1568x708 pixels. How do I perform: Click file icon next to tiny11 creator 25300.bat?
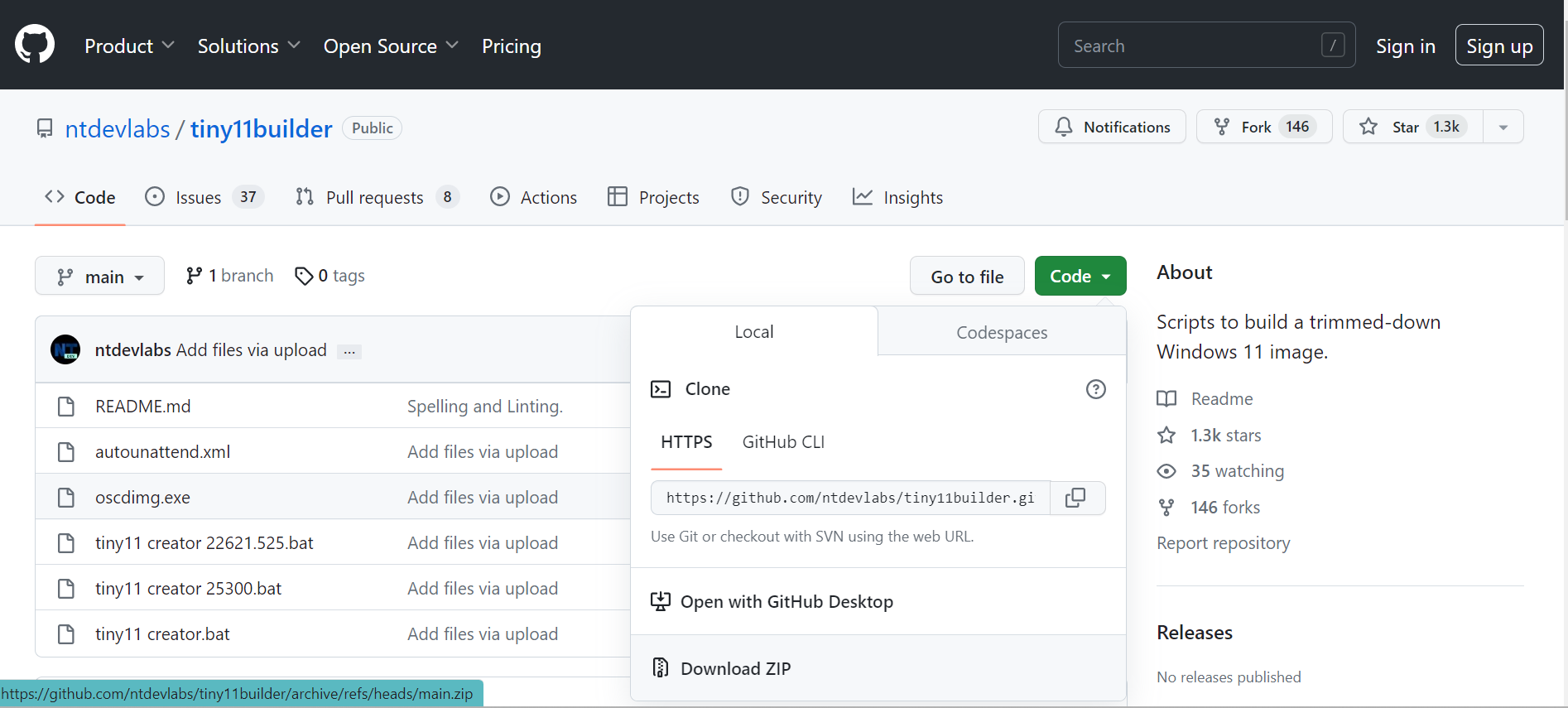(x=66, y=589)
